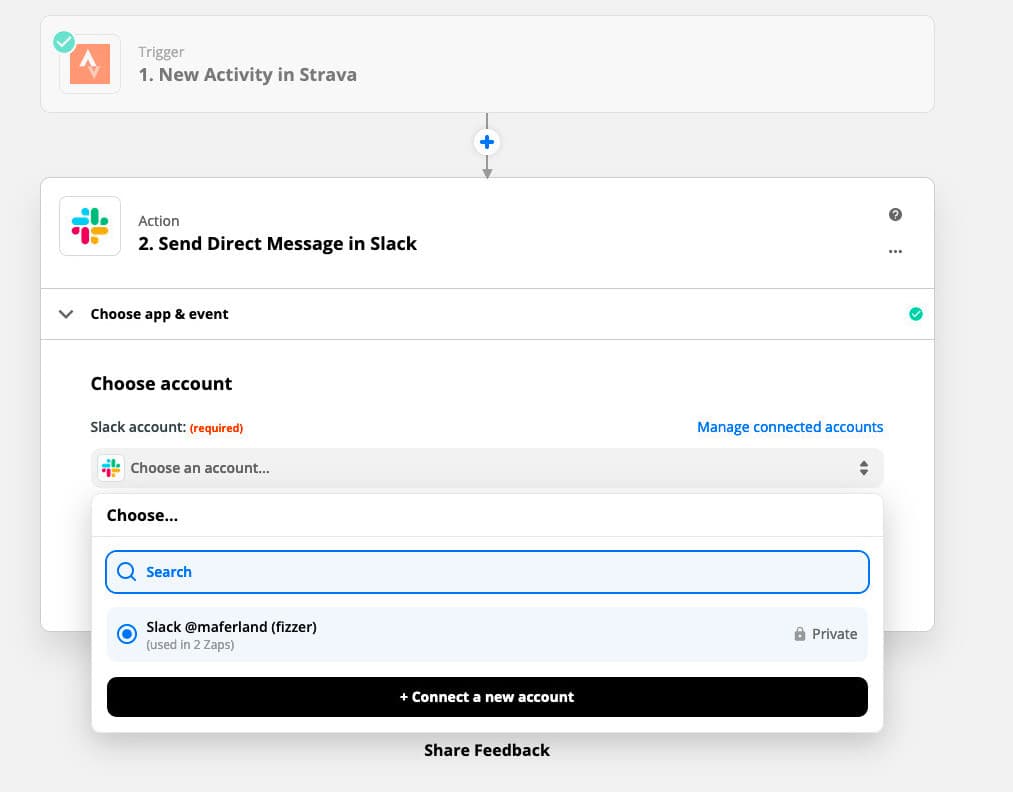Click the Private lock icon
Image resolution: width=1013 pixels, height=792 pixels.
tap(800, 633)
